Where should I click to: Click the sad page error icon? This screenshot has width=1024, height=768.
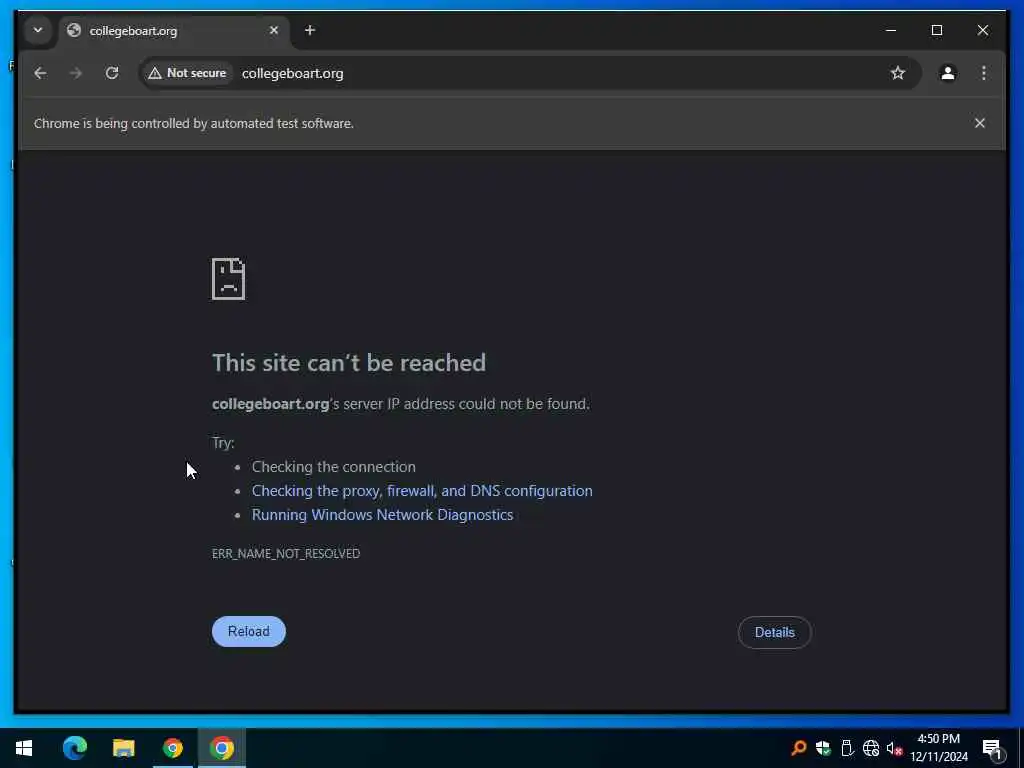[x=229, y=279]
